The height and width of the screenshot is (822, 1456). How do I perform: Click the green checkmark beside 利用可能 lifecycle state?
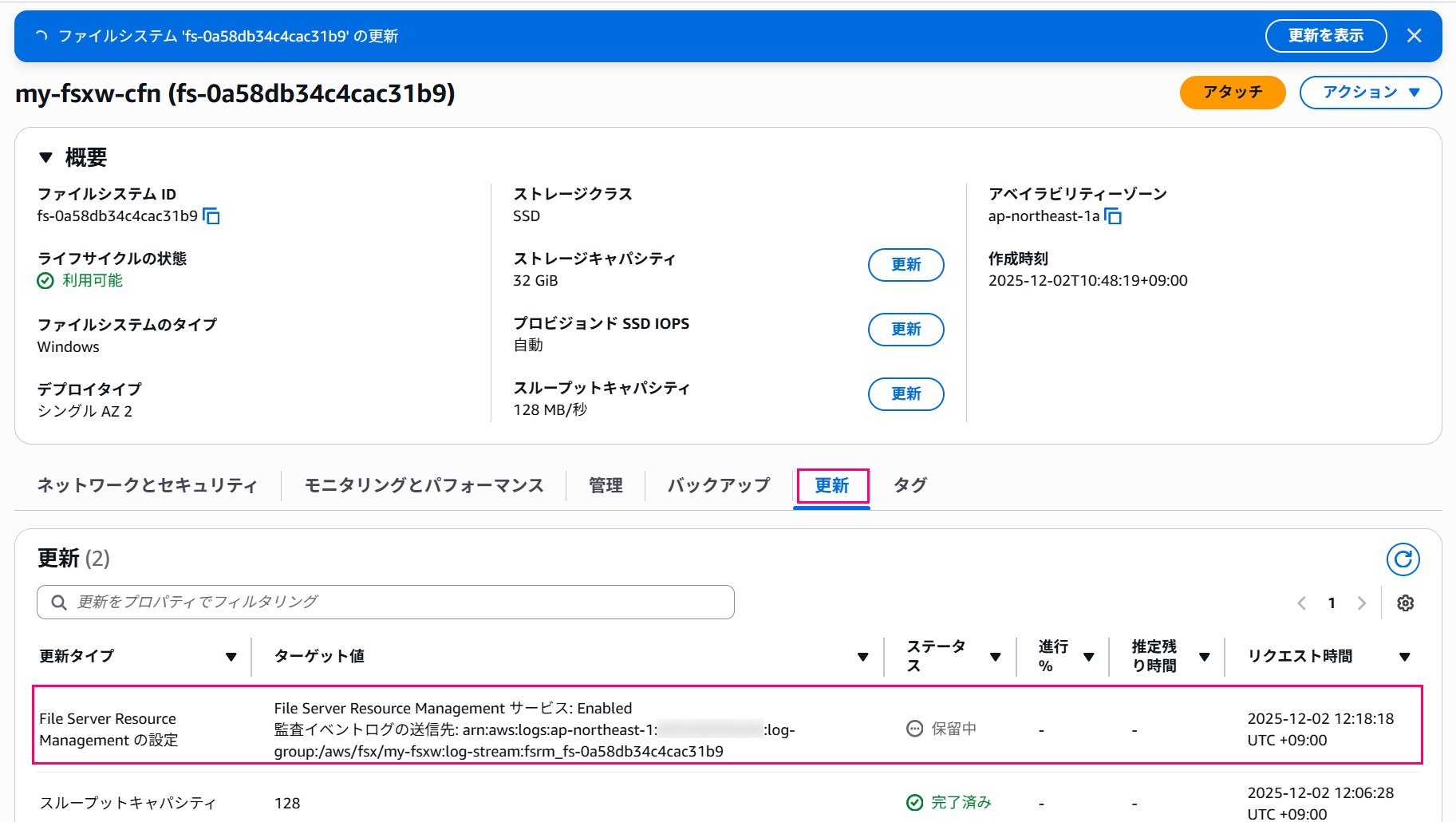pyautogui.click(x=45, y=280)
